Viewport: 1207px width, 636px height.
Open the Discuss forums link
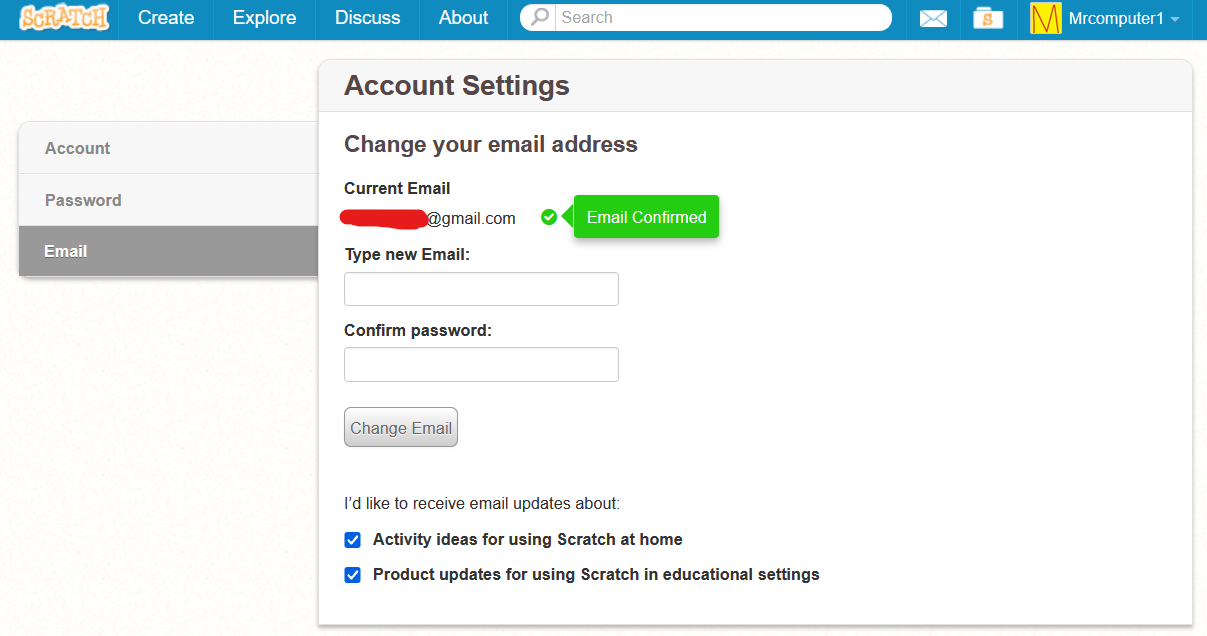point(367,18)
